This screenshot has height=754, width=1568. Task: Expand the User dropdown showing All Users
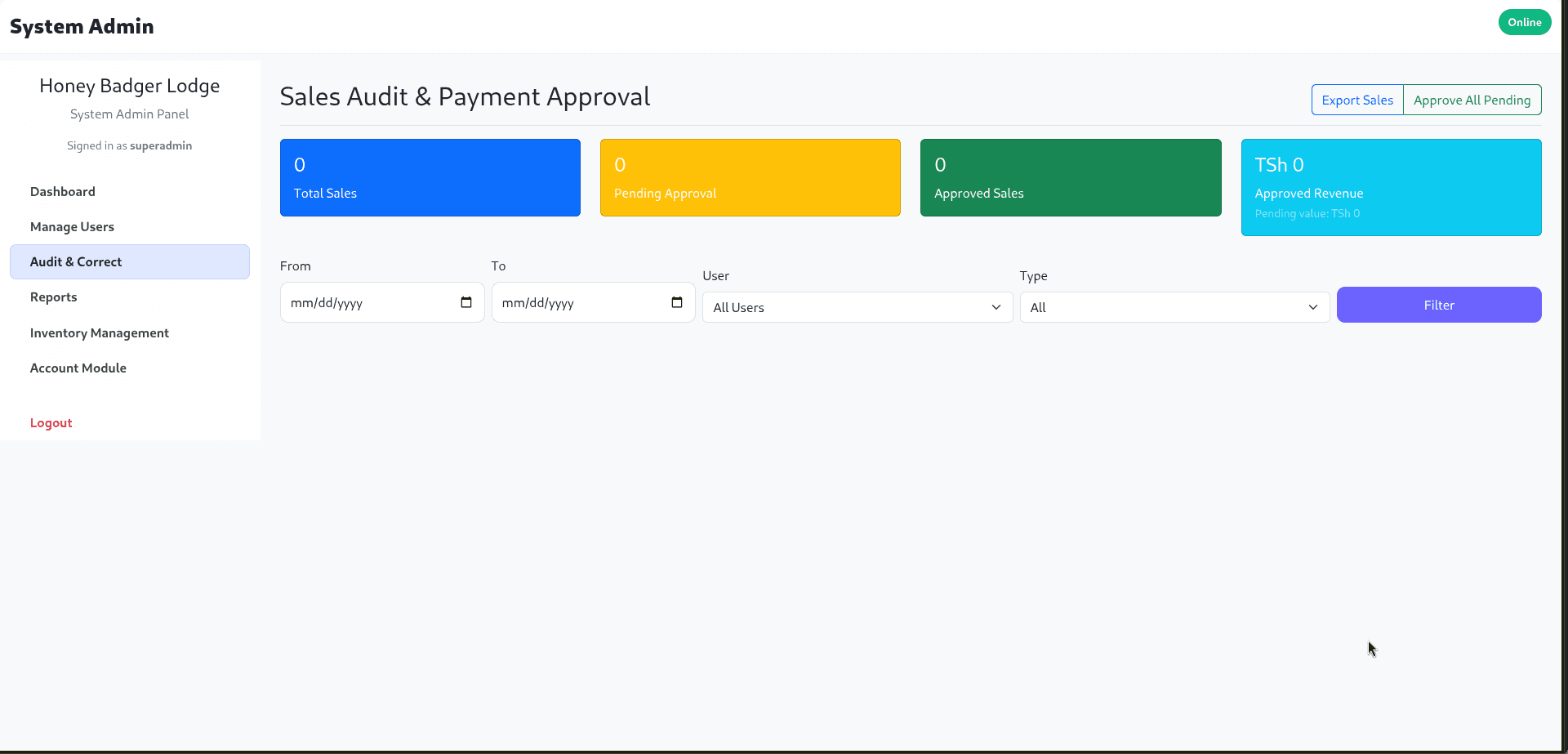(857, 307)
